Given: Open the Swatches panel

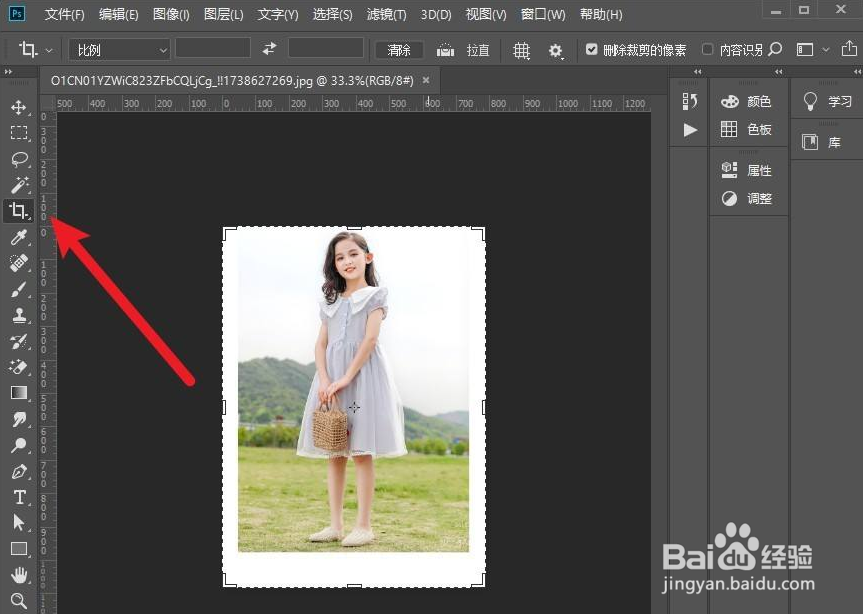Looking at the screenshot, I should 746,129.
